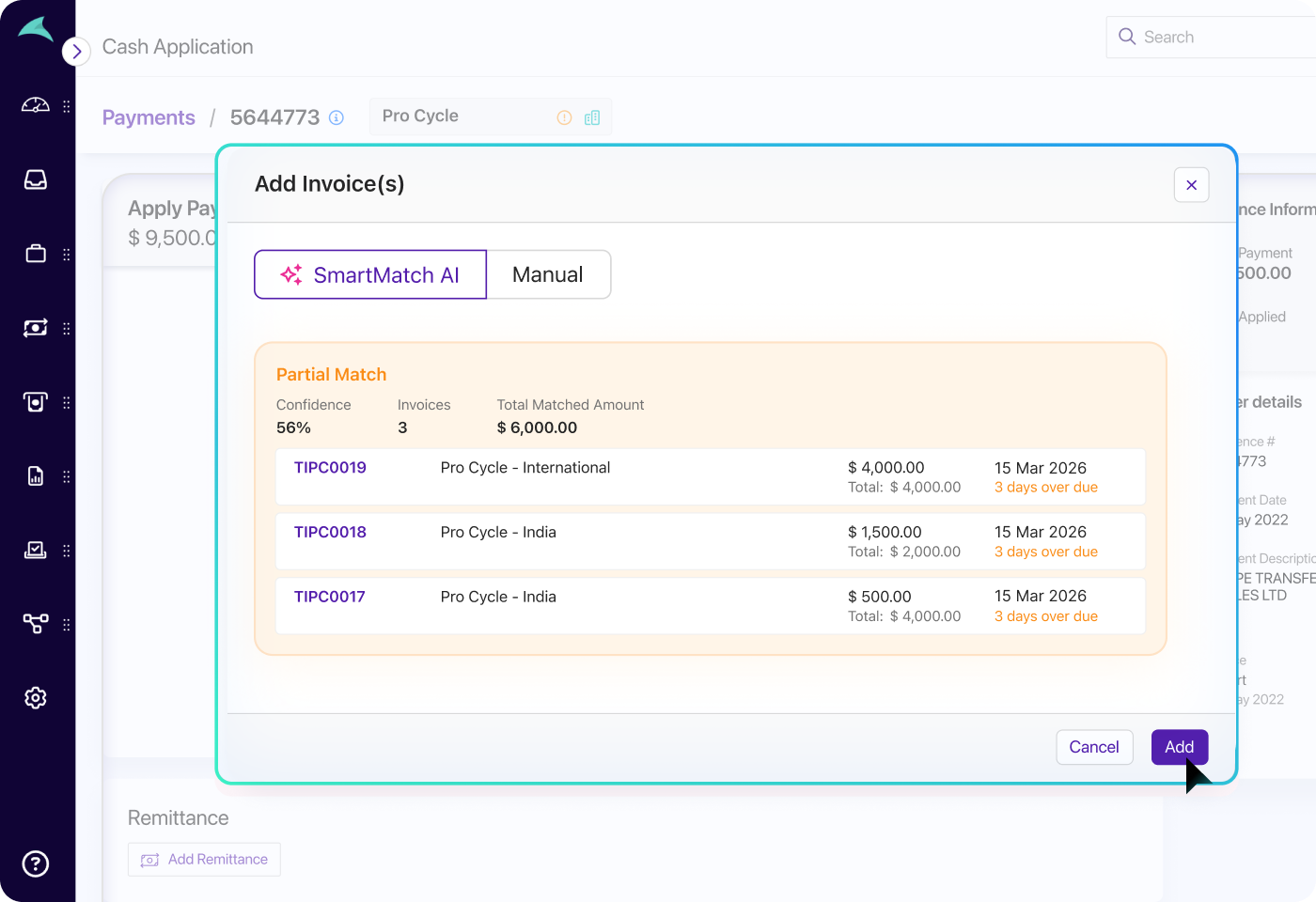This screenshot has height=902, width=1316.
Task: Click the building icon in Pro Cycle field
Action: [592, 117]
